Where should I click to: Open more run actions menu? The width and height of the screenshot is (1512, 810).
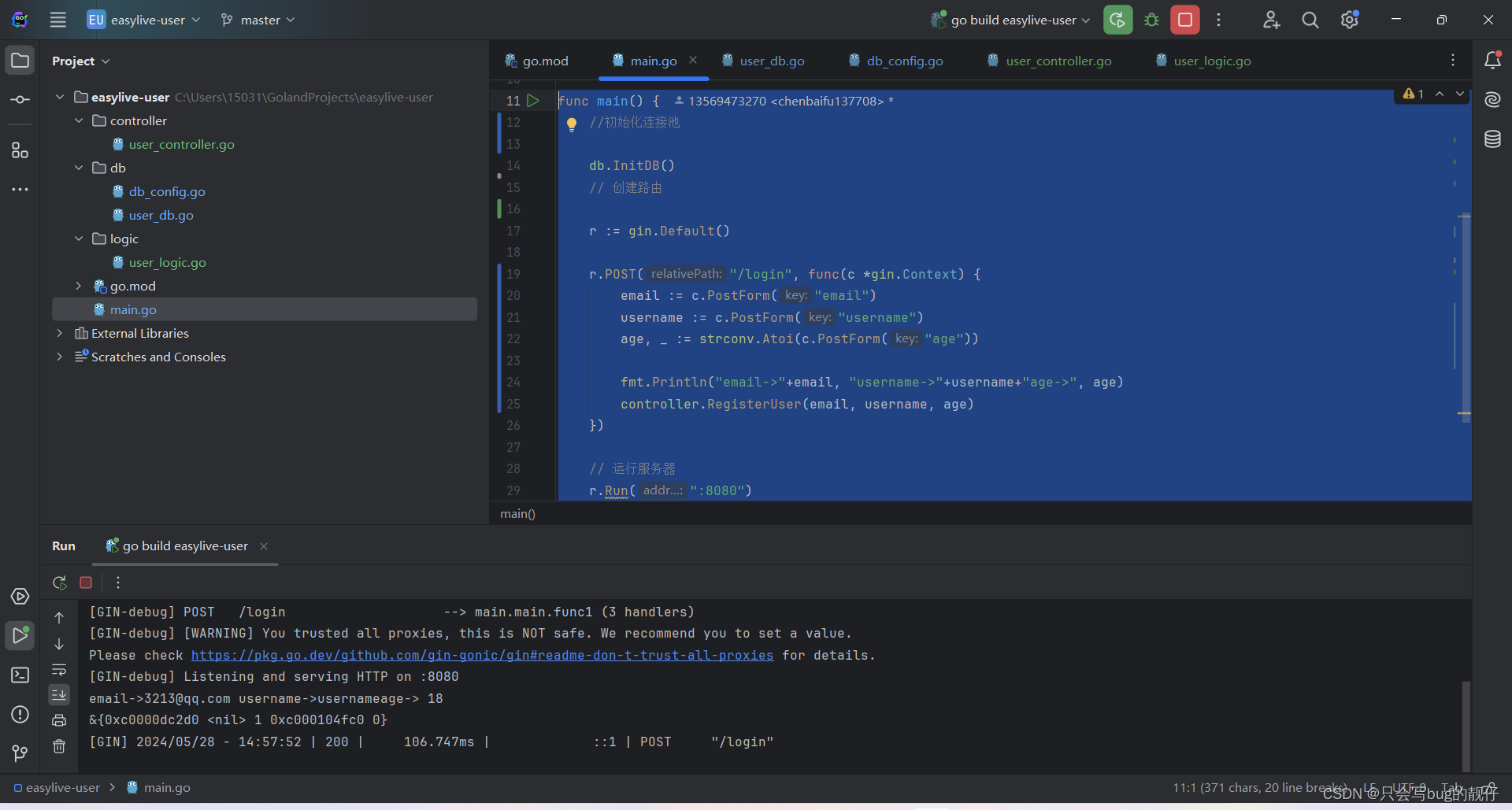[x=1218, y=20]
